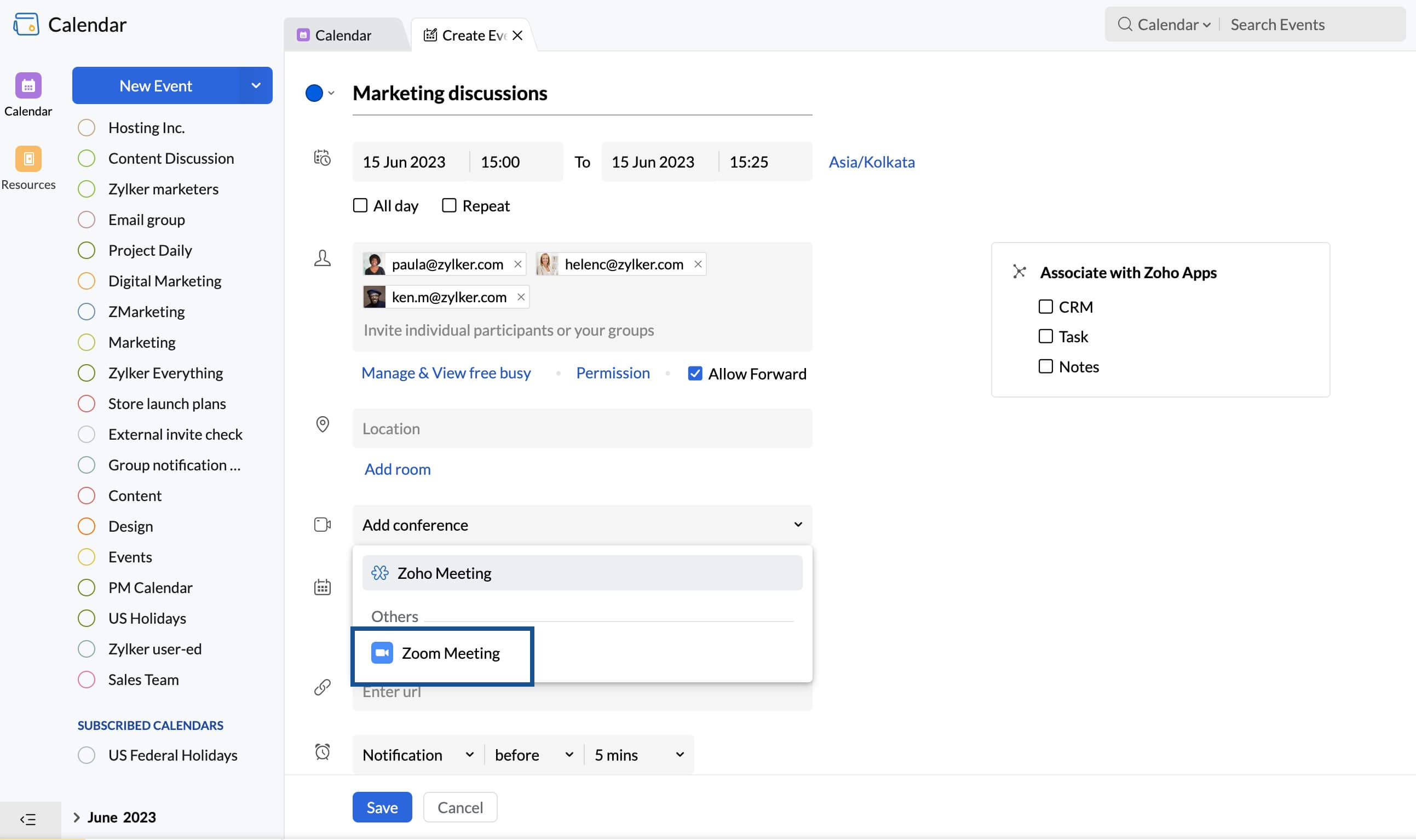Click ken.m's avatar thumbnail
This screenshot has width=1416, height=840.
pyautogui.click(x=374, y=297)
